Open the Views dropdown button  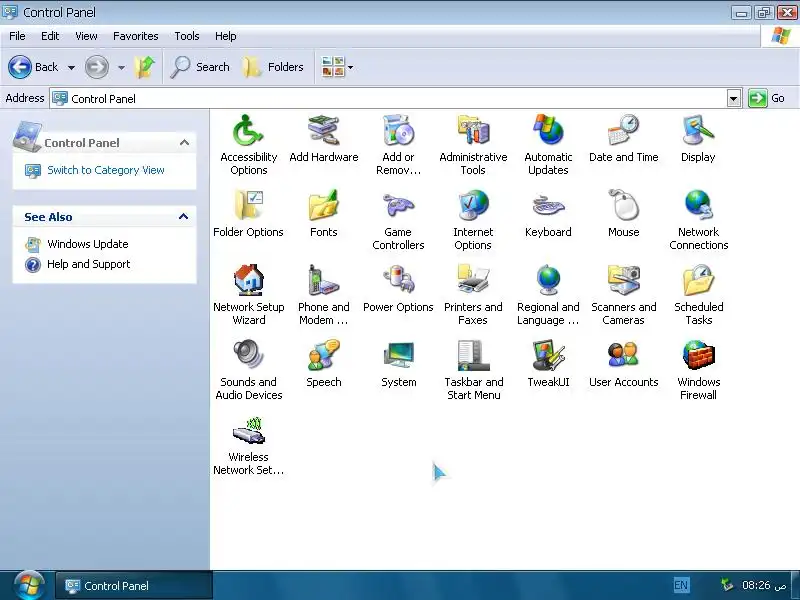337,67
